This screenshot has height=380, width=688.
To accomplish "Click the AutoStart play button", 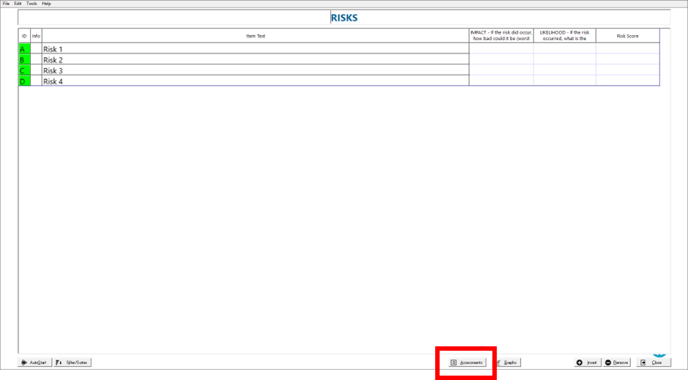I will 34,362.
